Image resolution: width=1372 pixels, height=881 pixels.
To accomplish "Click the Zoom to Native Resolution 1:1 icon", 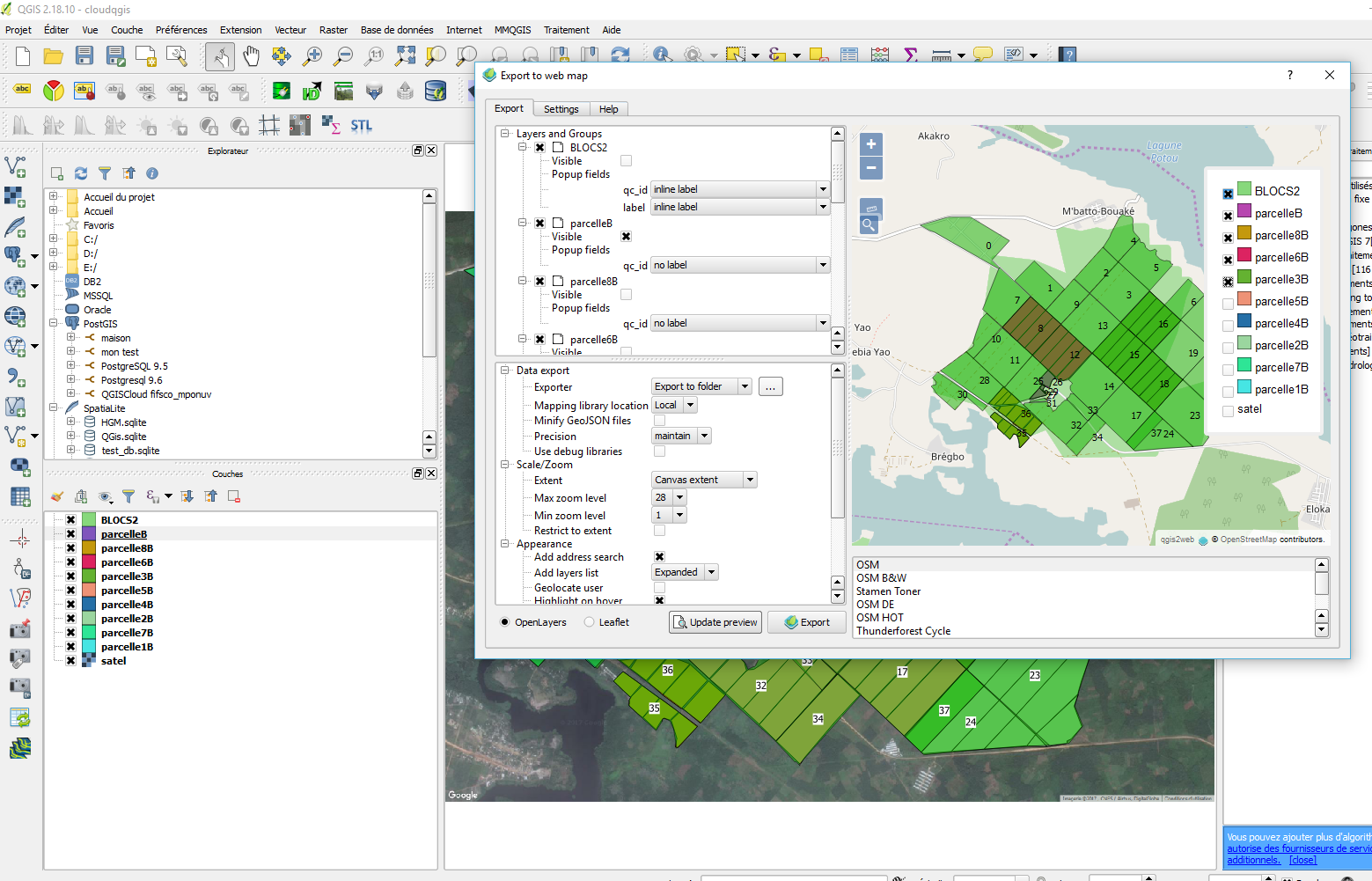I will tap(373, 55).
